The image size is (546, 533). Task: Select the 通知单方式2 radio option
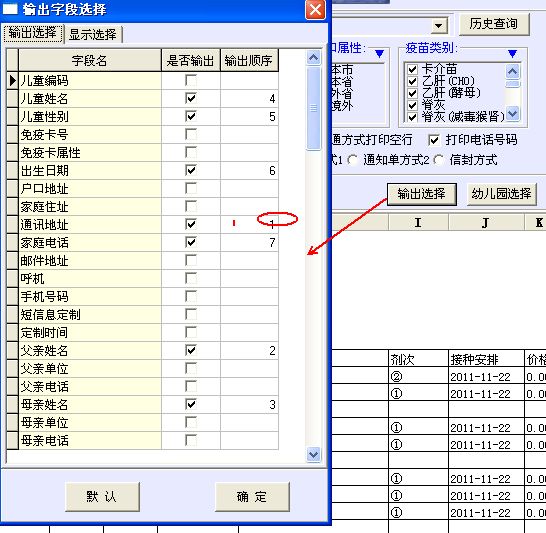pyautogui.click(x=353, y=160)
